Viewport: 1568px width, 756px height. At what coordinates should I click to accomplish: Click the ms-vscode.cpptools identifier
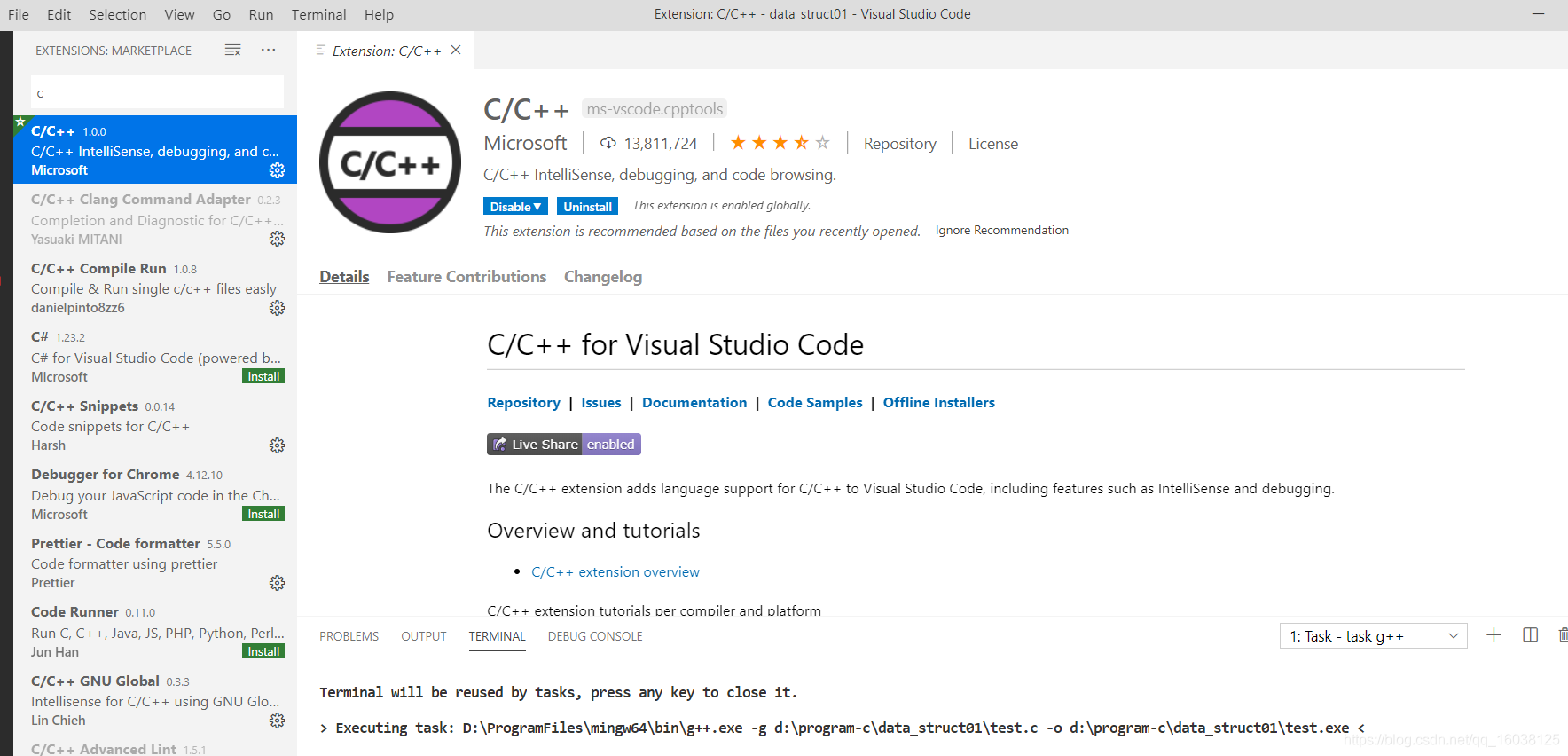[x=655, y=109]
